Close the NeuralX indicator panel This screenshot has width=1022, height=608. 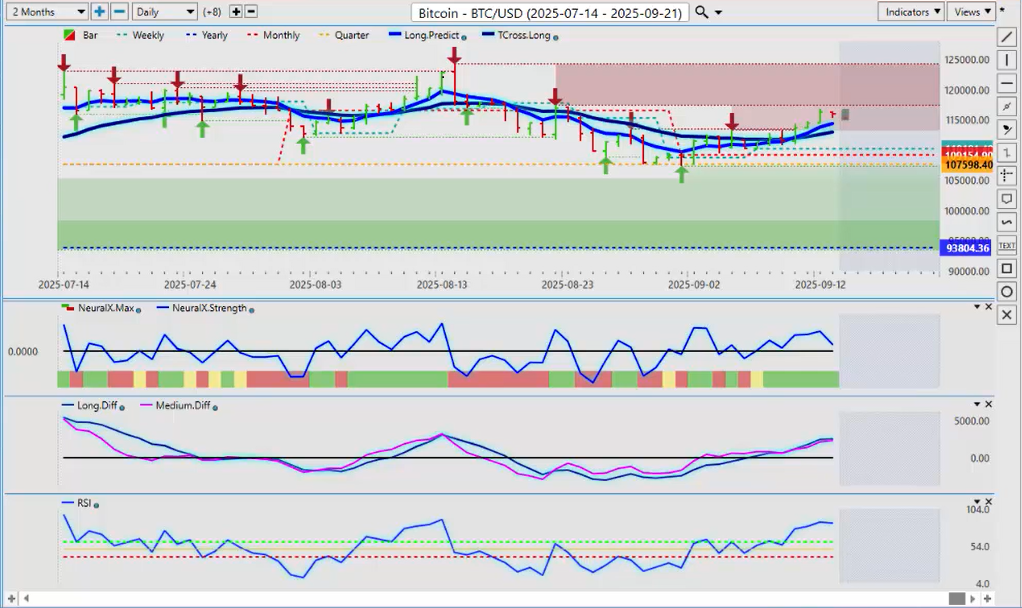989,306
